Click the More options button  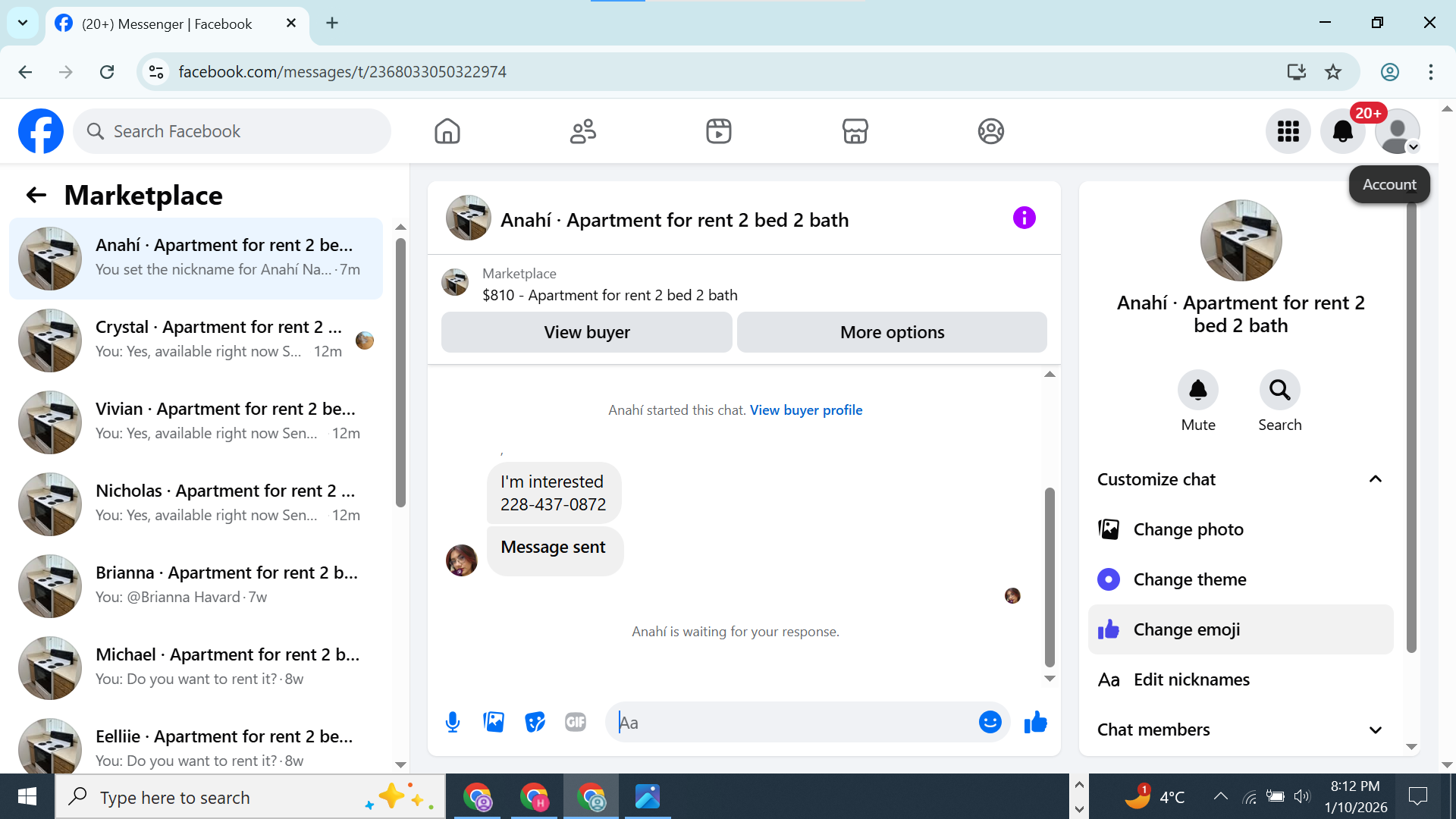[x=892, y=332]
